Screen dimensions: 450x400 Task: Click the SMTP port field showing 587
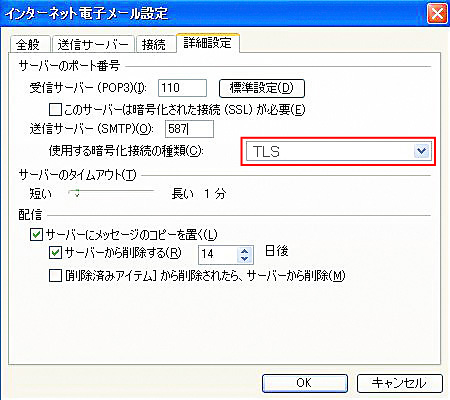pos(189,129)
